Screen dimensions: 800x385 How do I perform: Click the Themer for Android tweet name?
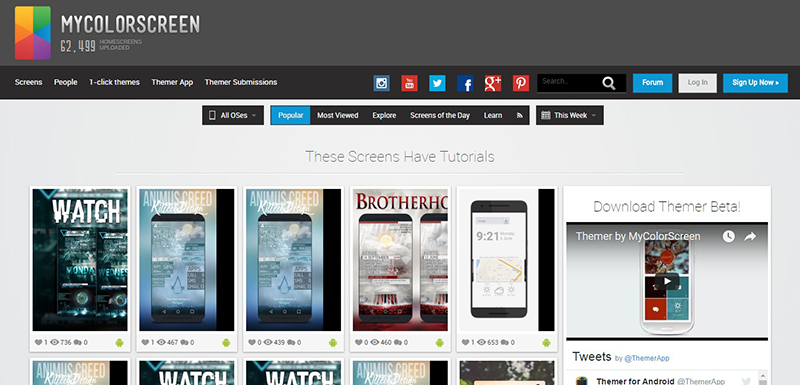tap(635, 381)
